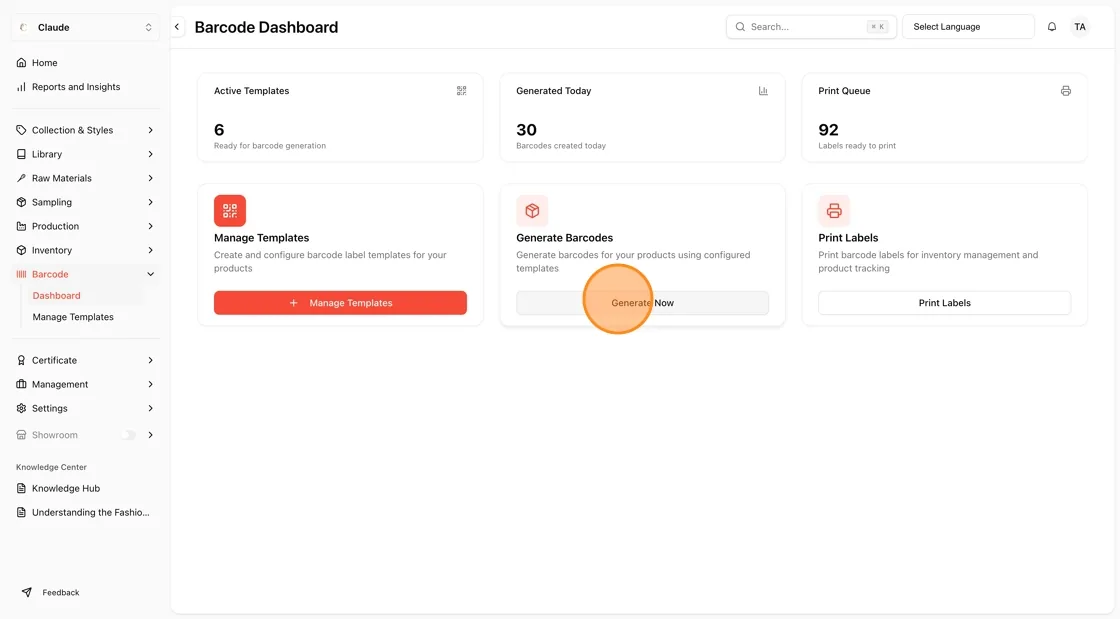Click the Barcode icon in sidebar
Screen dimensions: 1120x619
tap(21, 274)
